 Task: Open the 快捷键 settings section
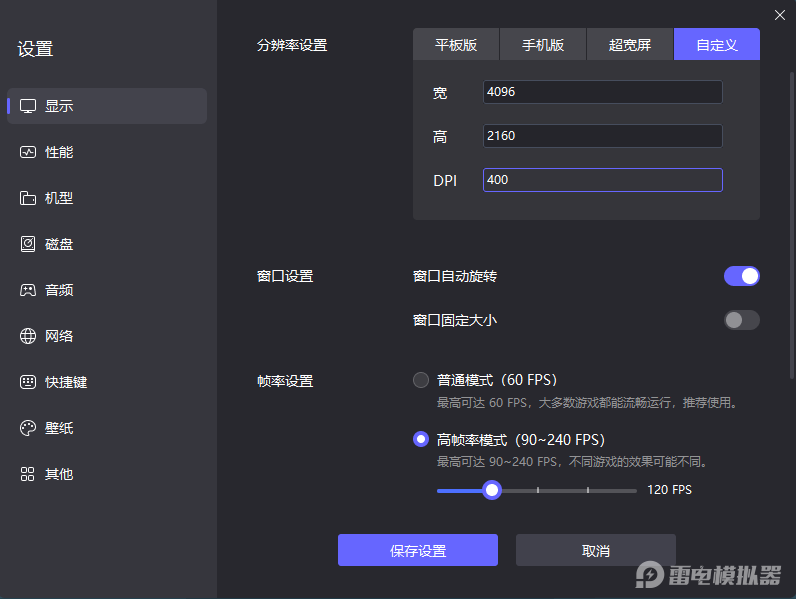point(107,382)
